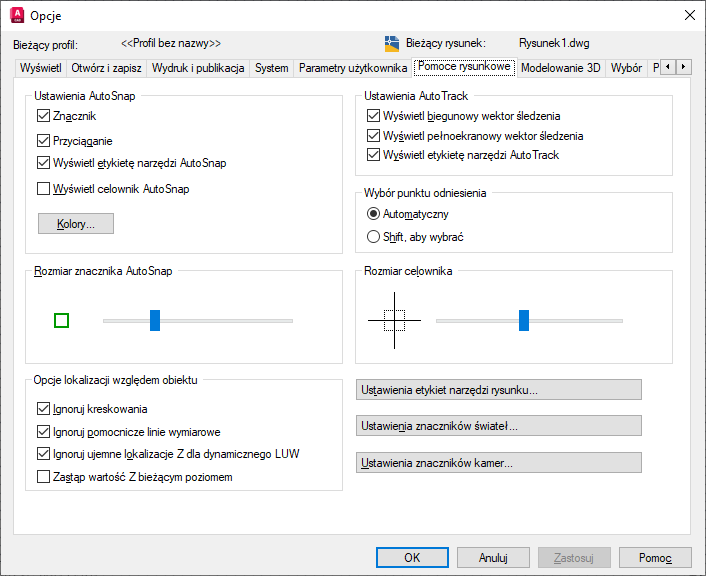Open the Wydruk i publikacja tab

pyautogui.click(x=199, y=68)
